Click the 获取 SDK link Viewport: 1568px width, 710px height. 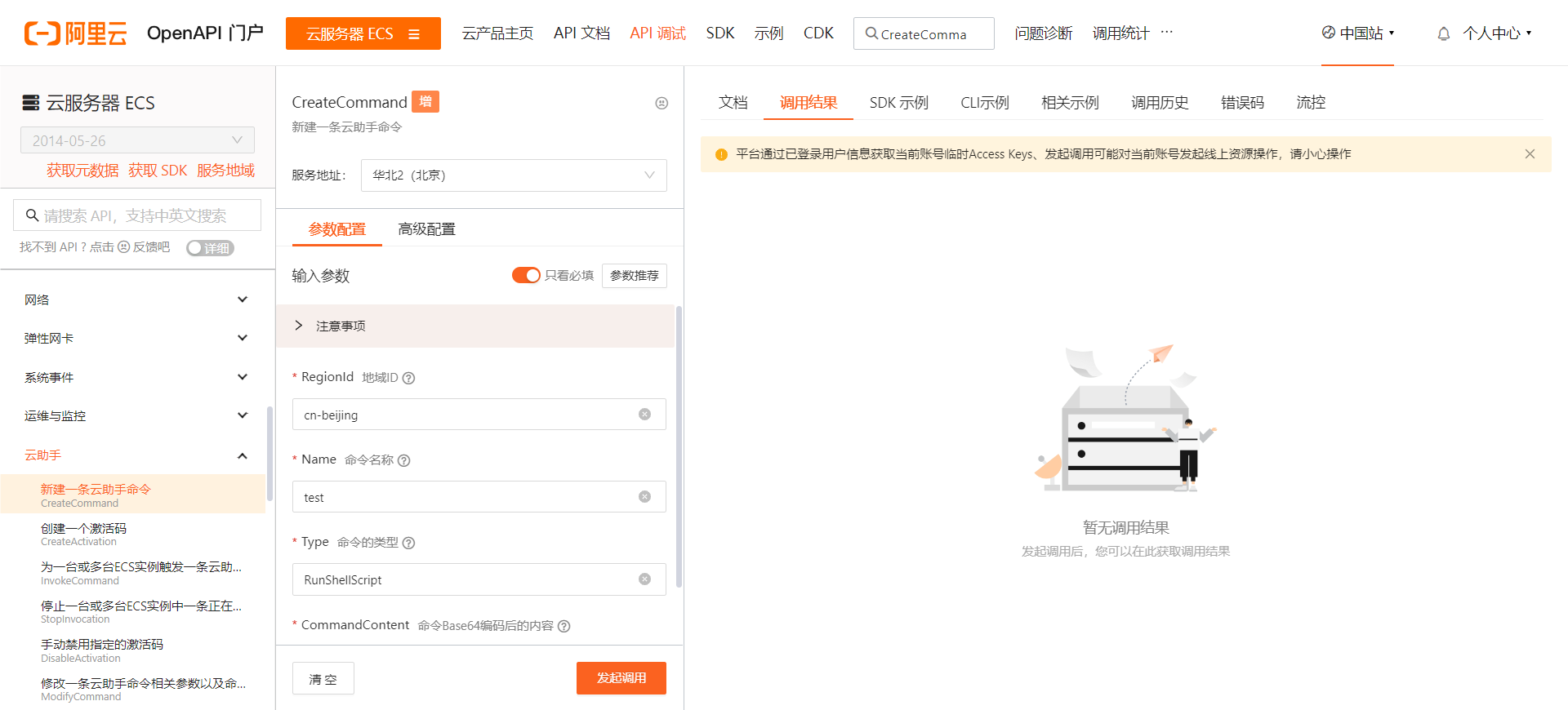[158, 171]
